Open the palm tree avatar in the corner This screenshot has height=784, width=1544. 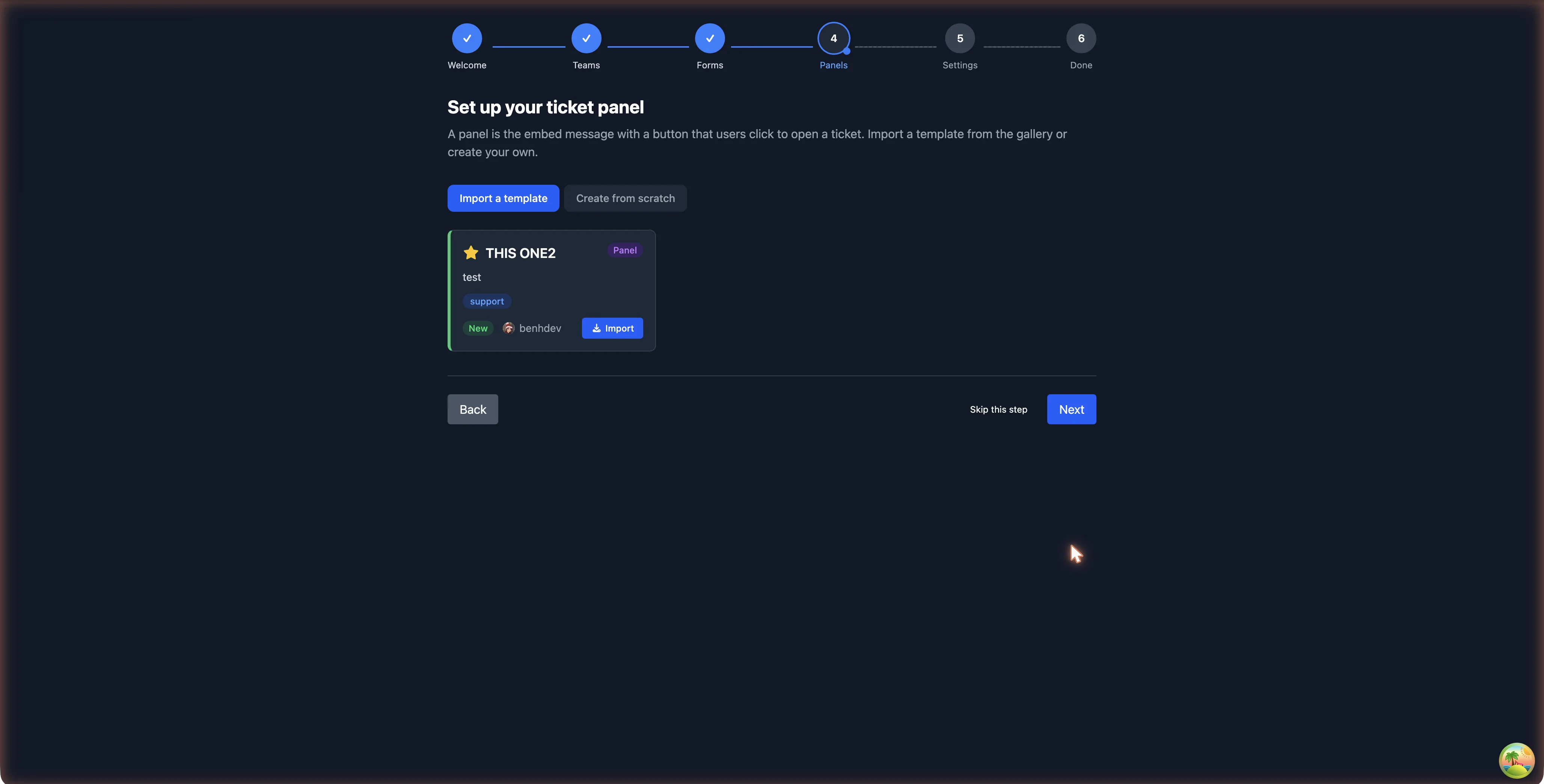tap(1517, 761)
